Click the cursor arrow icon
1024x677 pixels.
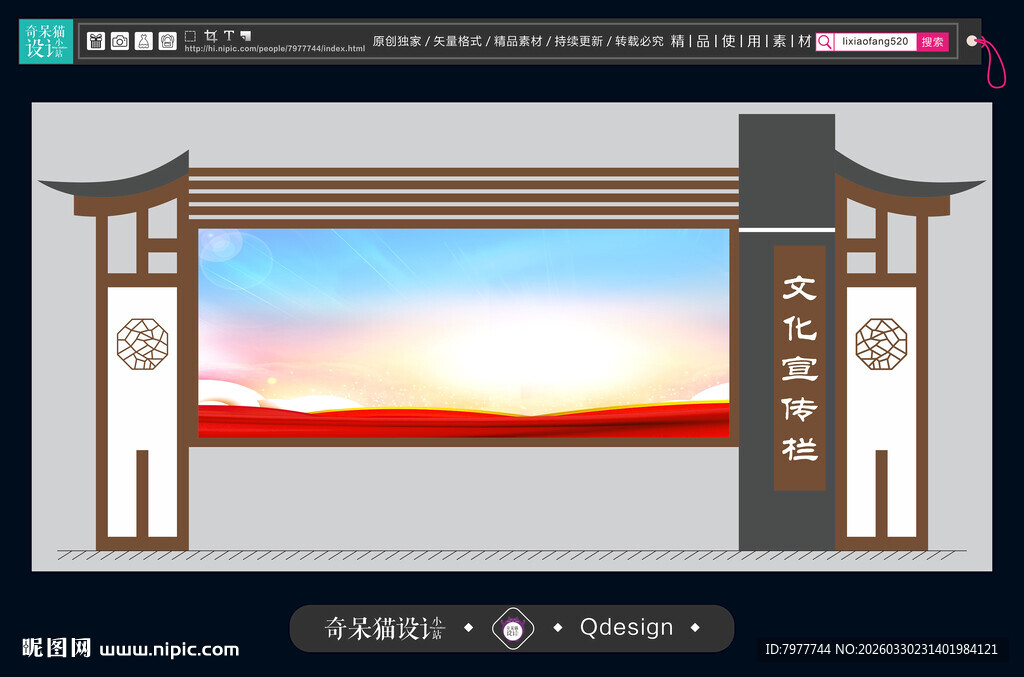pyautogui.click(x=245, y=35)
